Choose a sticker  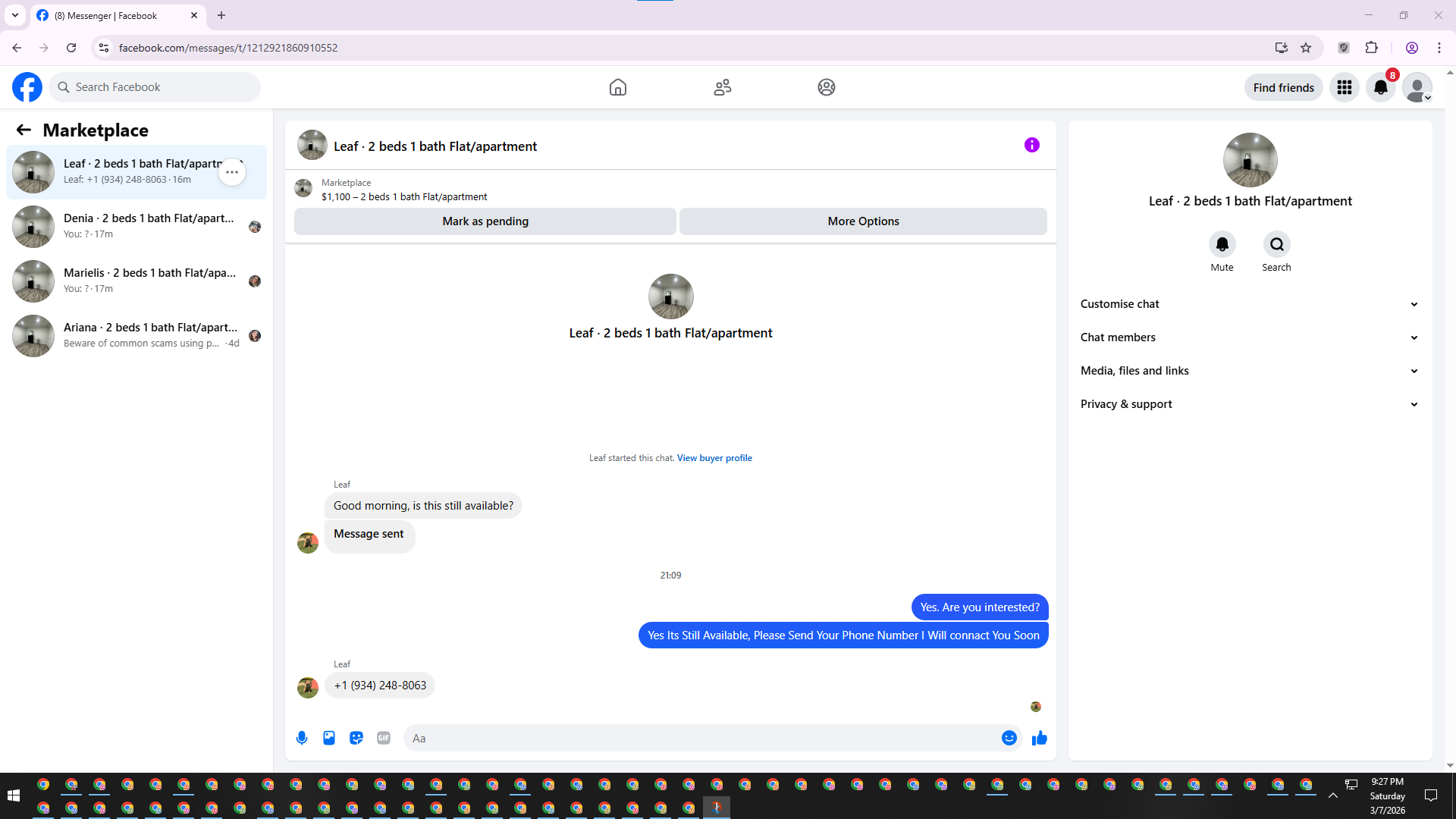coord(356,738)
